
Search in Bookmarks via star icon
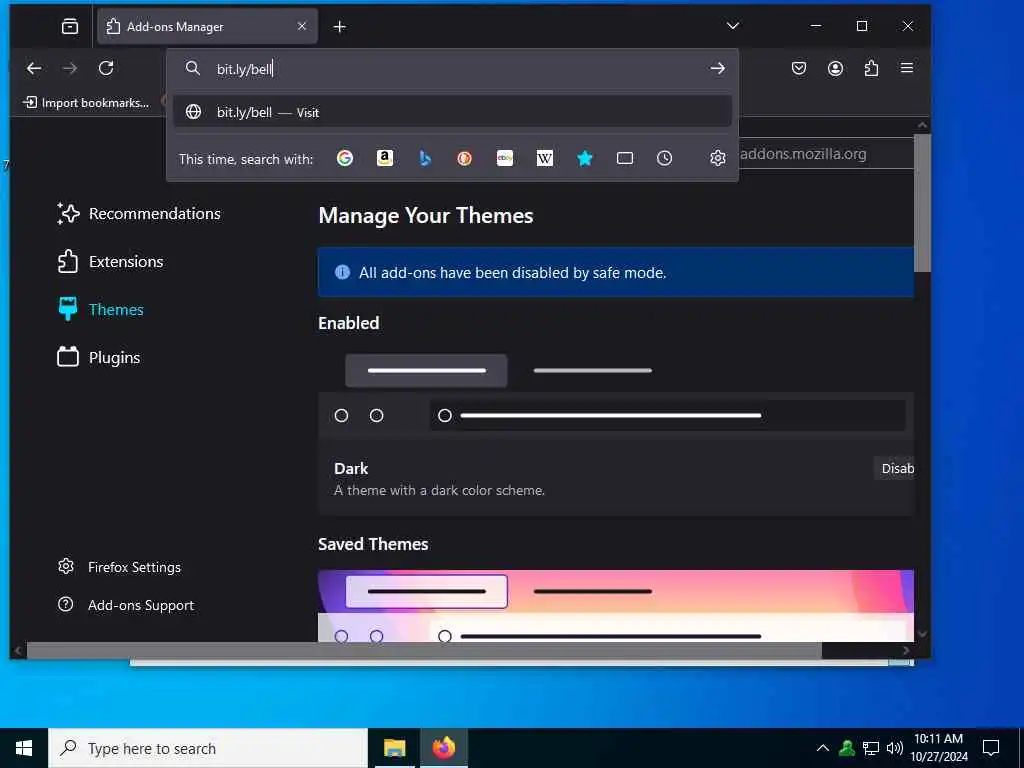tap(584, 158)
